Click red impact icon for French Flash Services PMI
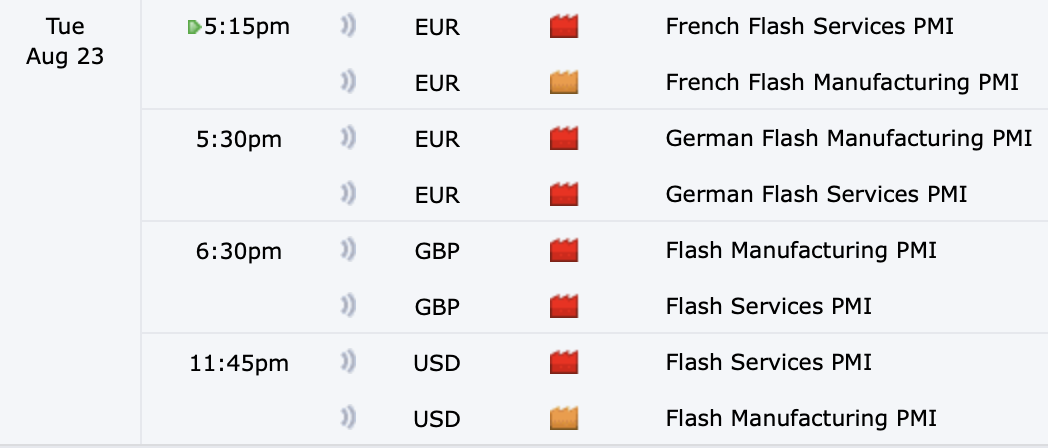The width and height of the screenshot is (1048, 448). 564,27
